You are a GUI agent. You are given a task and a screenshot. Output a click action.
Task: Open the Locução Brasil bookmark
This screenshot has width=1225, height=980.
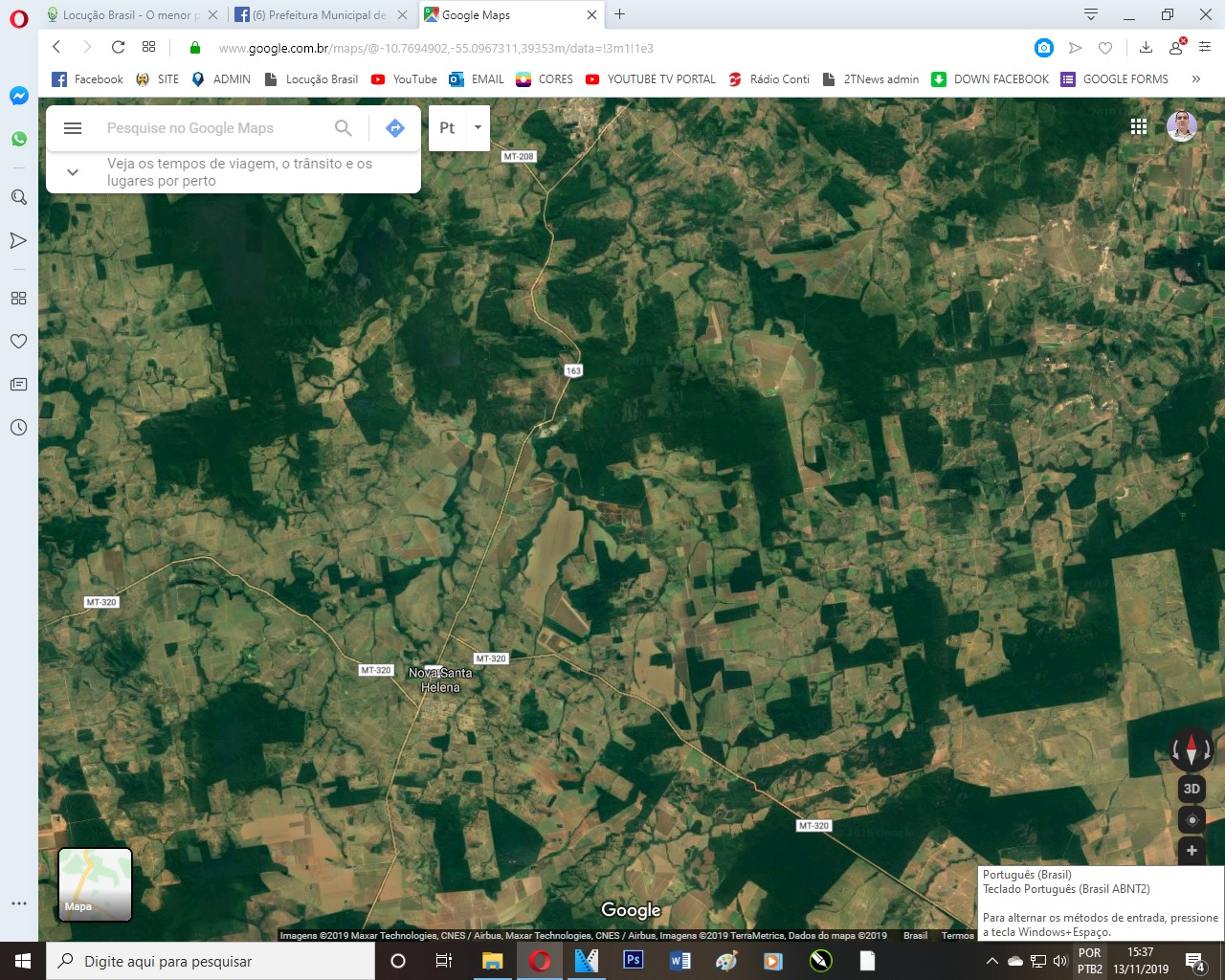pyautogui.click(x=311, y=79)
